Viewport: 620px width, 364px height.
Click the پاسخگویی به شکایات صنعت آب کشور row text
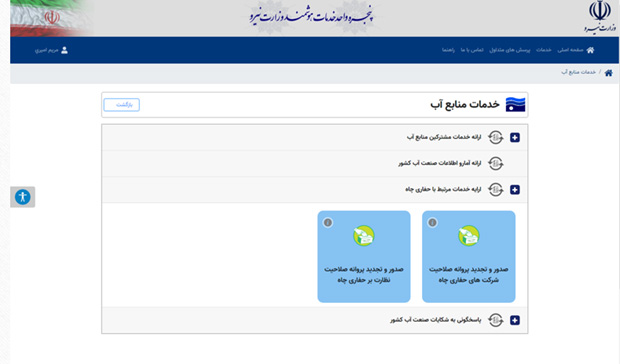tap(436, 320)
